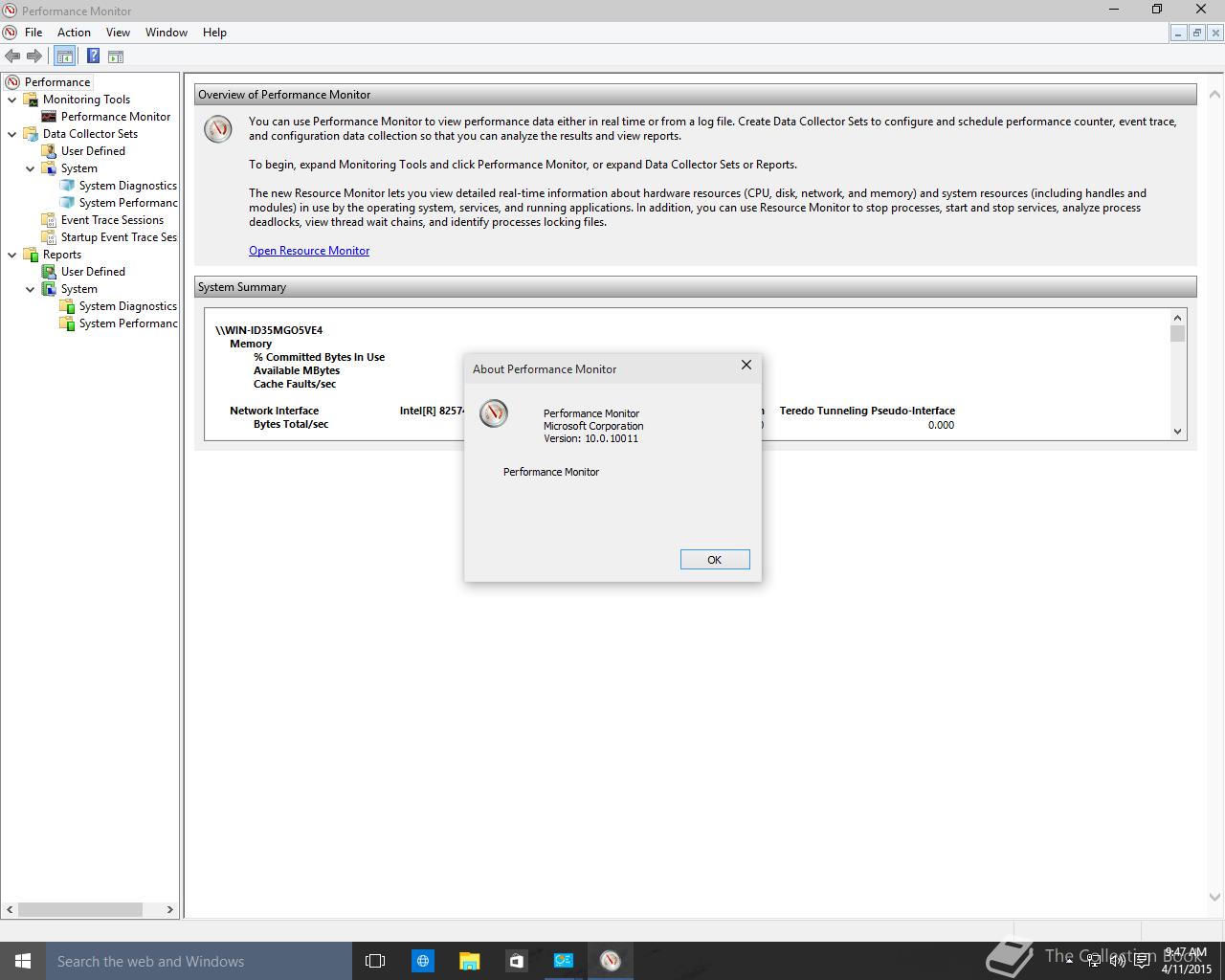Click the Open Resource Monitor link

[309, 251]
